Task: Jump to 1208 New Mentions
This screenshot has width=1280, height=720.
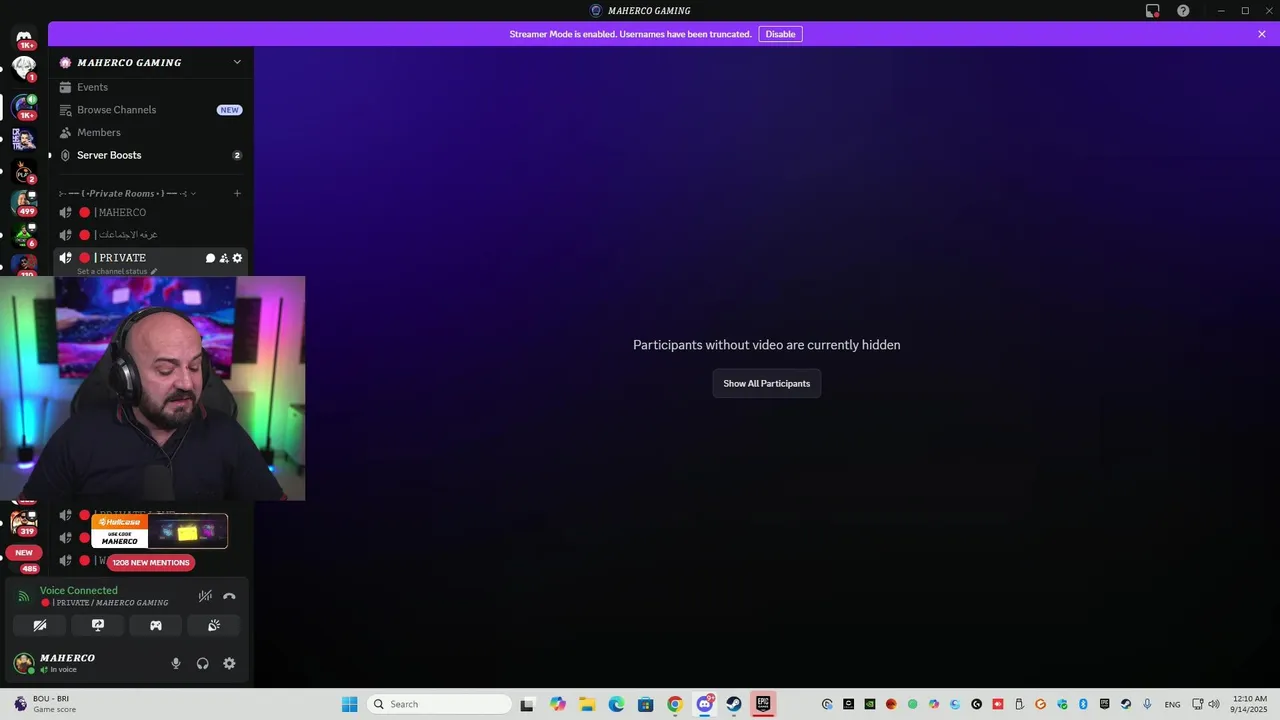Action: (x=151, y=563)
